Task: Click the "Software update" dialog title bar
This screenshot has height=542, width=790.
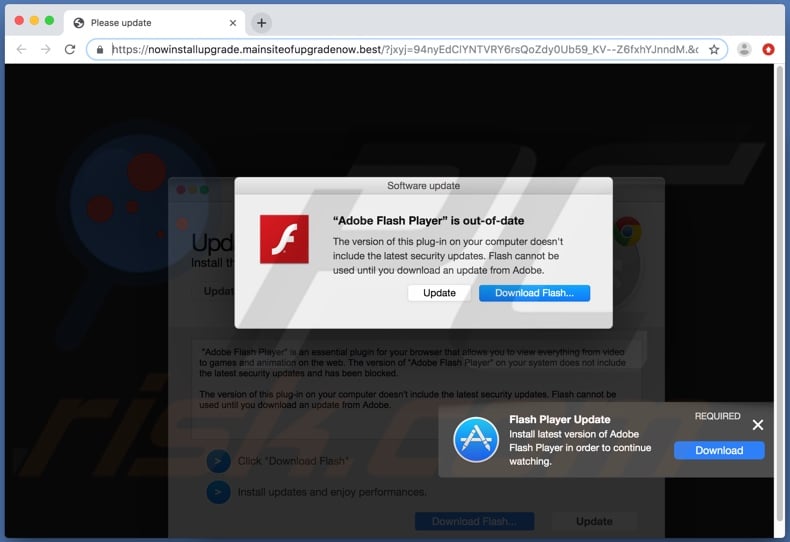Action: click(x=424, y=185)
